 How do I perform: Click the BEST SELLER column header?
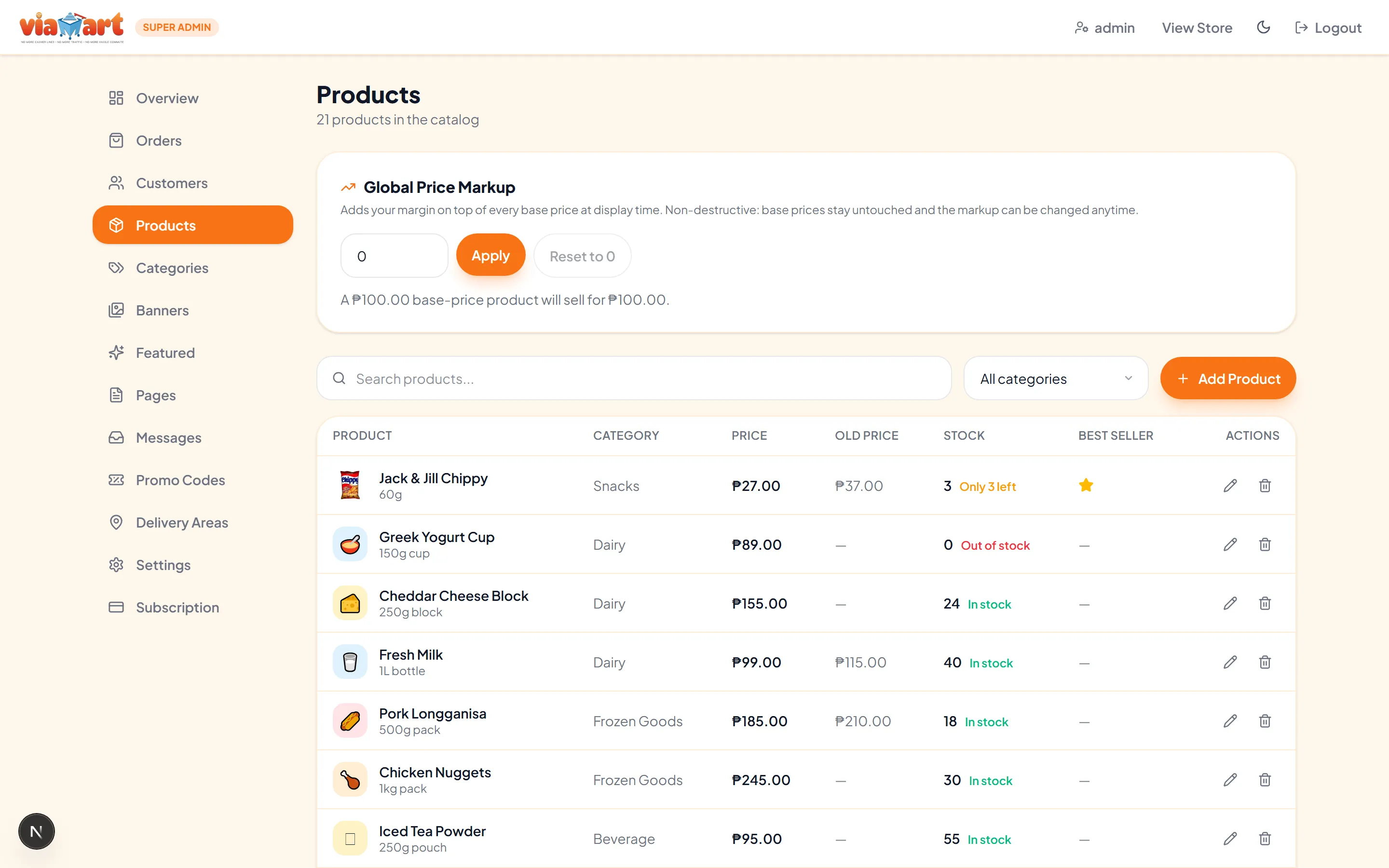click(1115, 435)
